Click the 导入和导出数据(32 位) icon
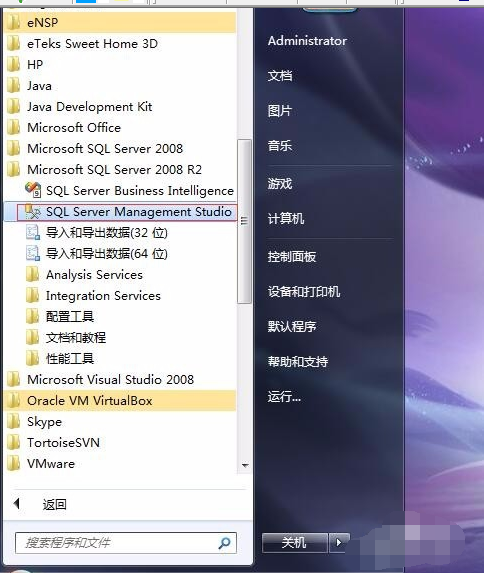 (33, 232)
